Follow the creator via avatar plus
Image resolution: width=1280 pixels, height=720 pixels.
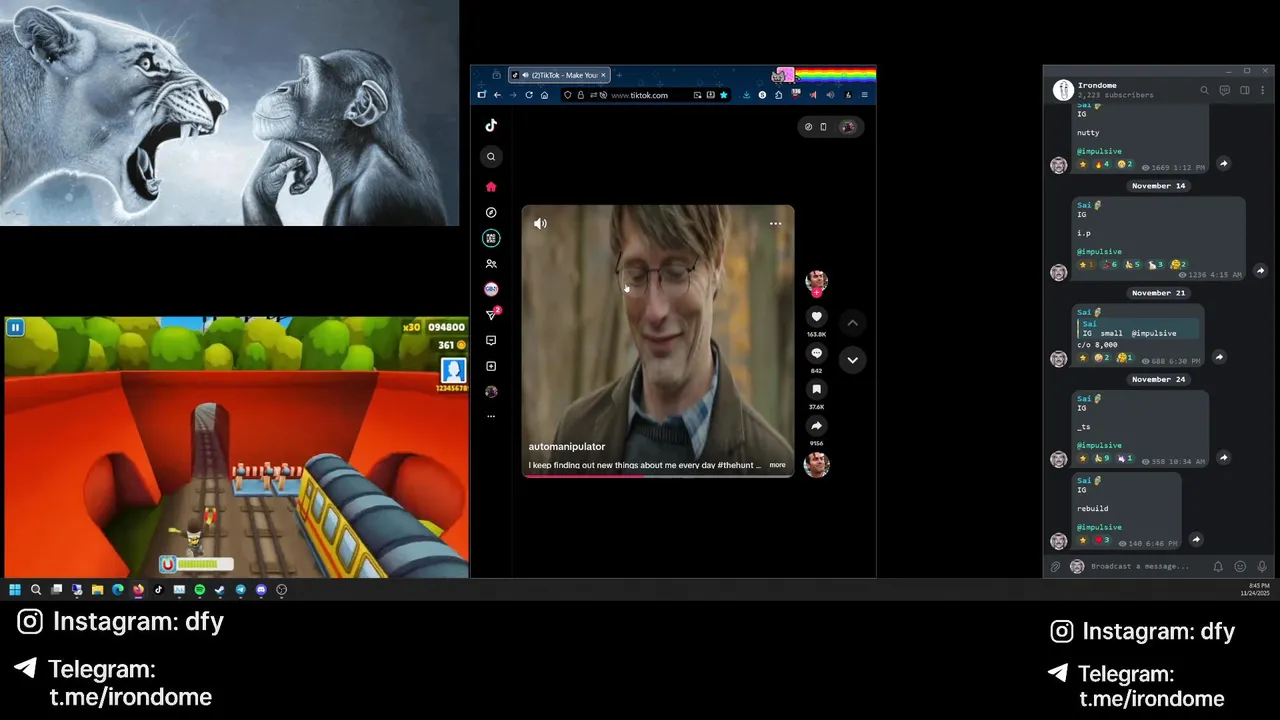click(816, 293)
